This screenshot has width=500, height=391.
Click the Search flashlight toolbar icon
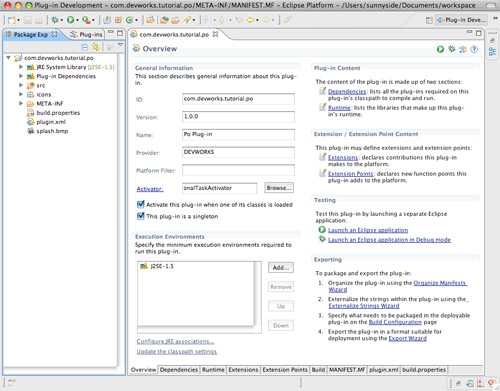coord(187,20)
